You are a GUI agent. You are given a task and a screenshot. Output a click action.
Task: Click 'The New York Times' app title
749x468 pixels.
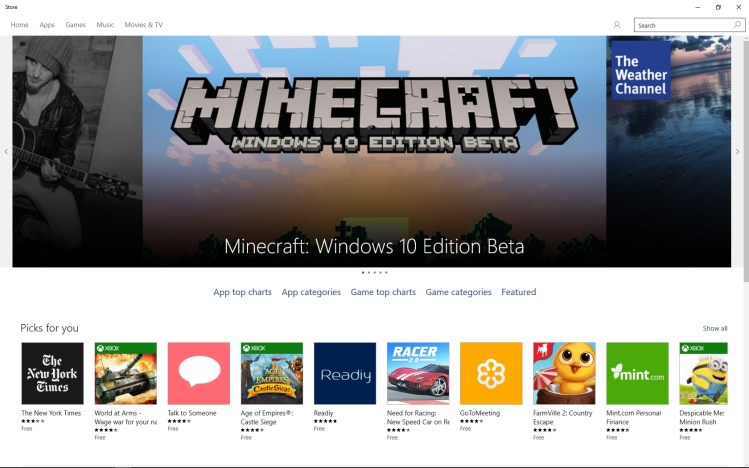point(51,413)
